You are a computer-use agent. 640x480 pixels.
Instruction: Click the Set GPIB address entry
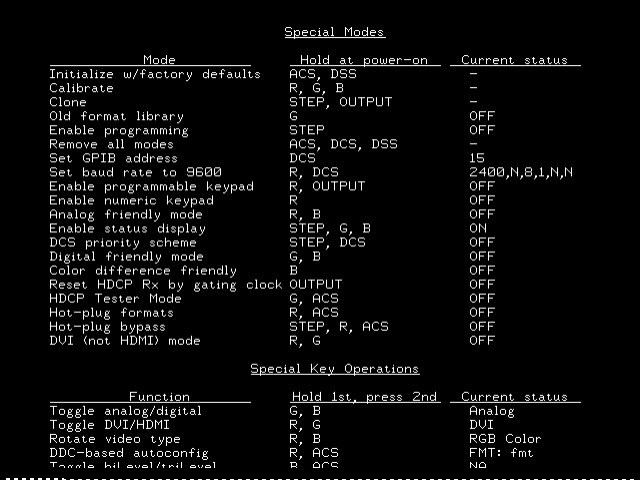tap(113, 158)
